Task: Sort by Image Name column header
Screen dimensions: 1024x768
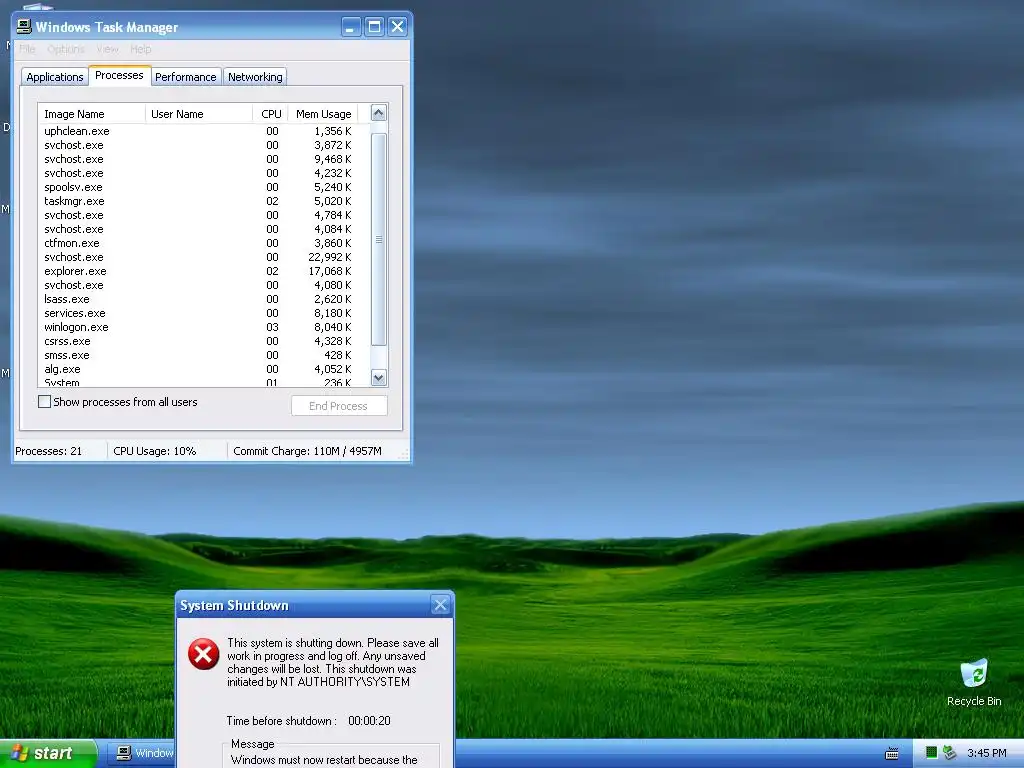Action: (91, 114)
